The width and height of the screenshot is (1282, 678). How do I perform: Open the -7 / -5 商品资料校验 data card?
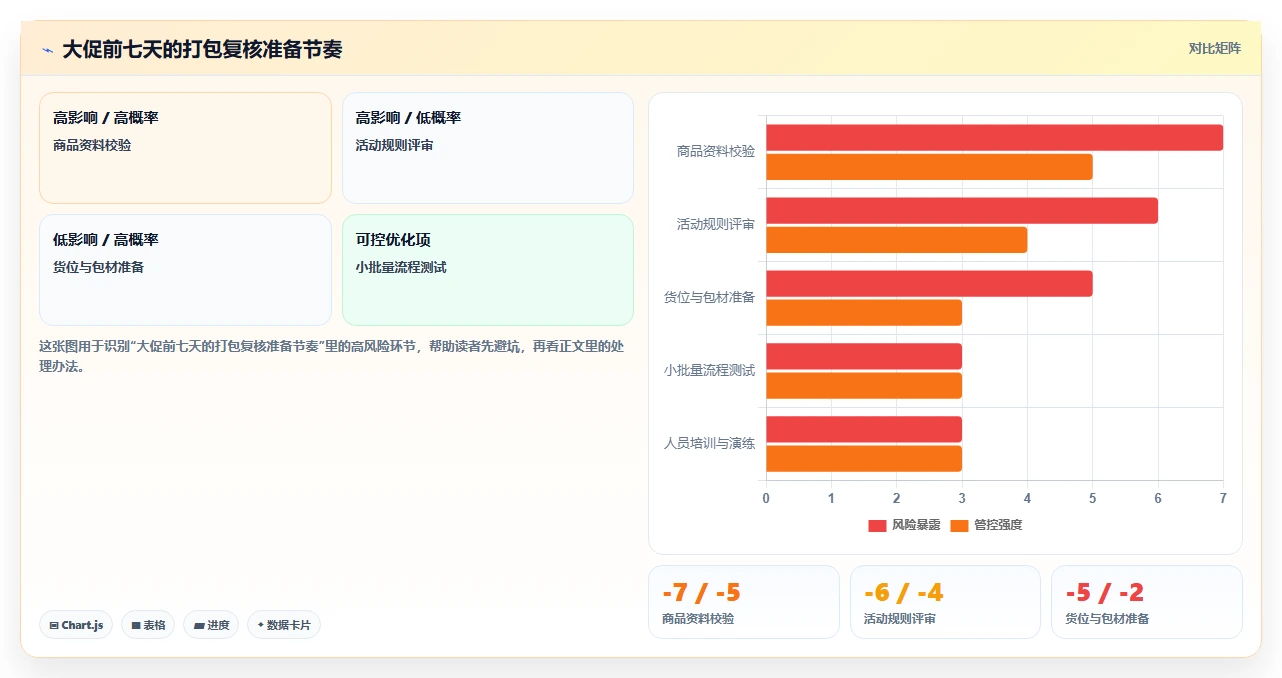744,602
